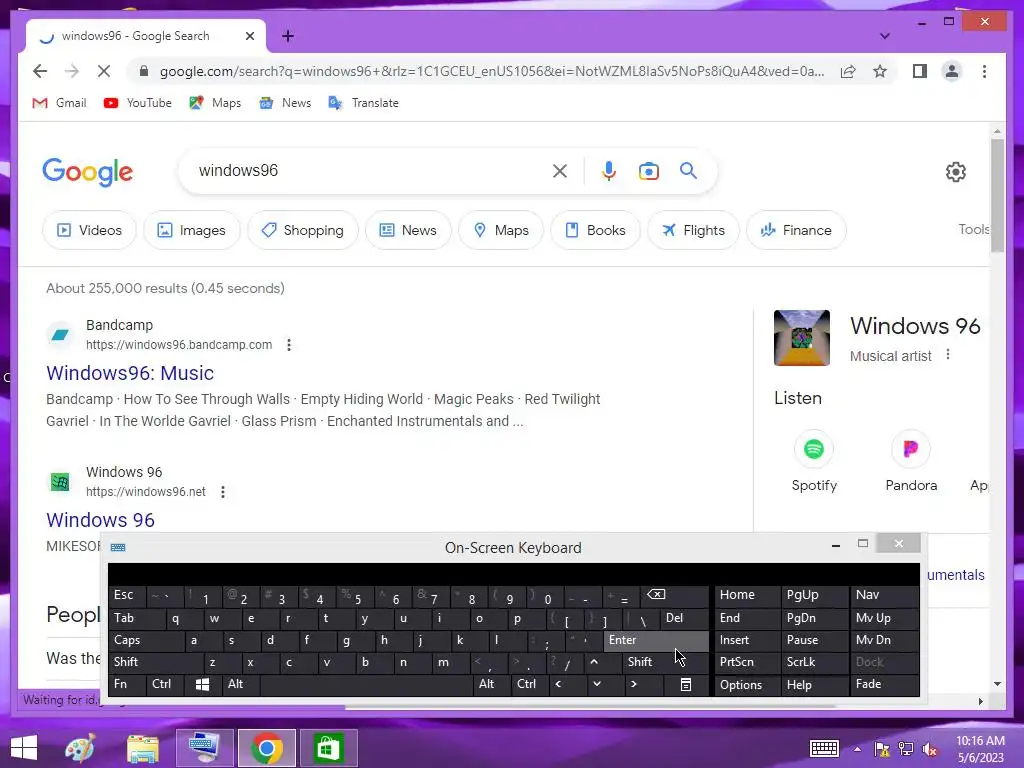Close the windows96 Google Search tab
This screenshot has height=768, width=1024.
249,36
